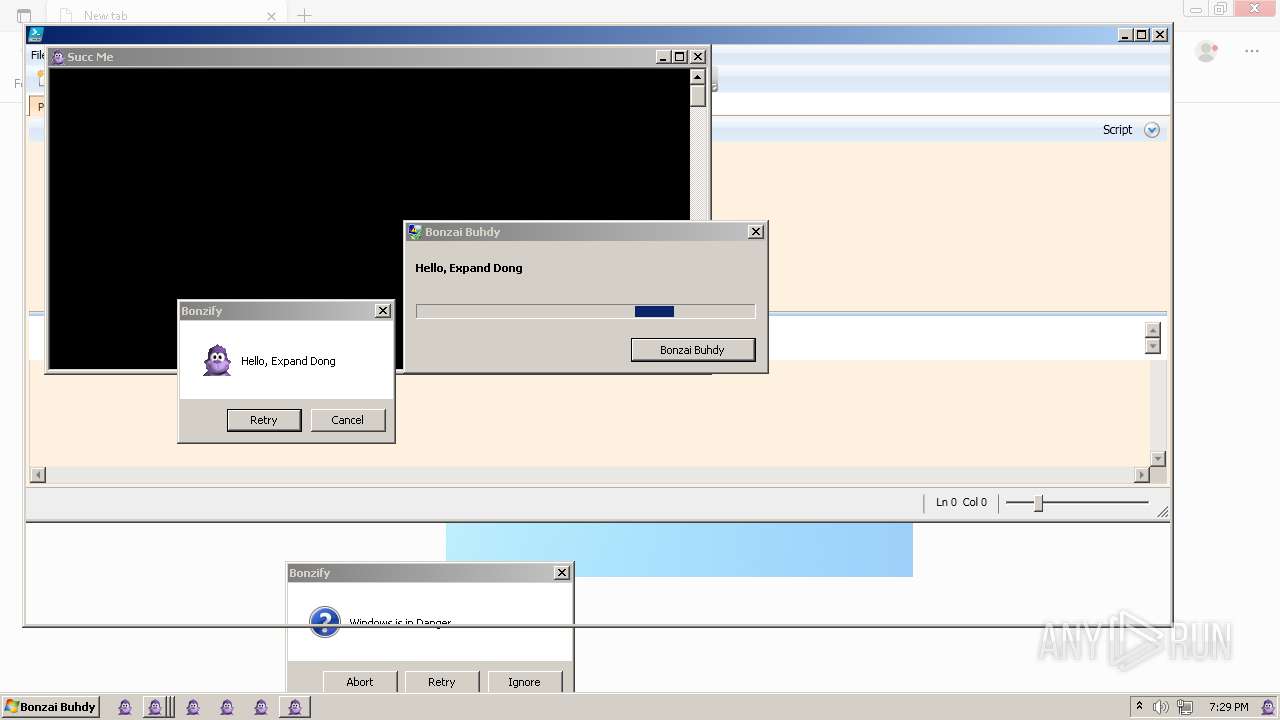Close the Bonzai Buhdy dialog
The height and width of the screenshot is (720, 1280).
(x=756, y=232)
